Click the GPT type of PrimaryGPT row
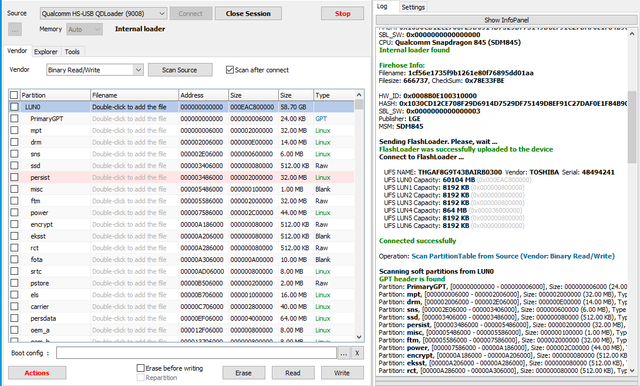Viewport: 640px width, 386px height. 321,119
